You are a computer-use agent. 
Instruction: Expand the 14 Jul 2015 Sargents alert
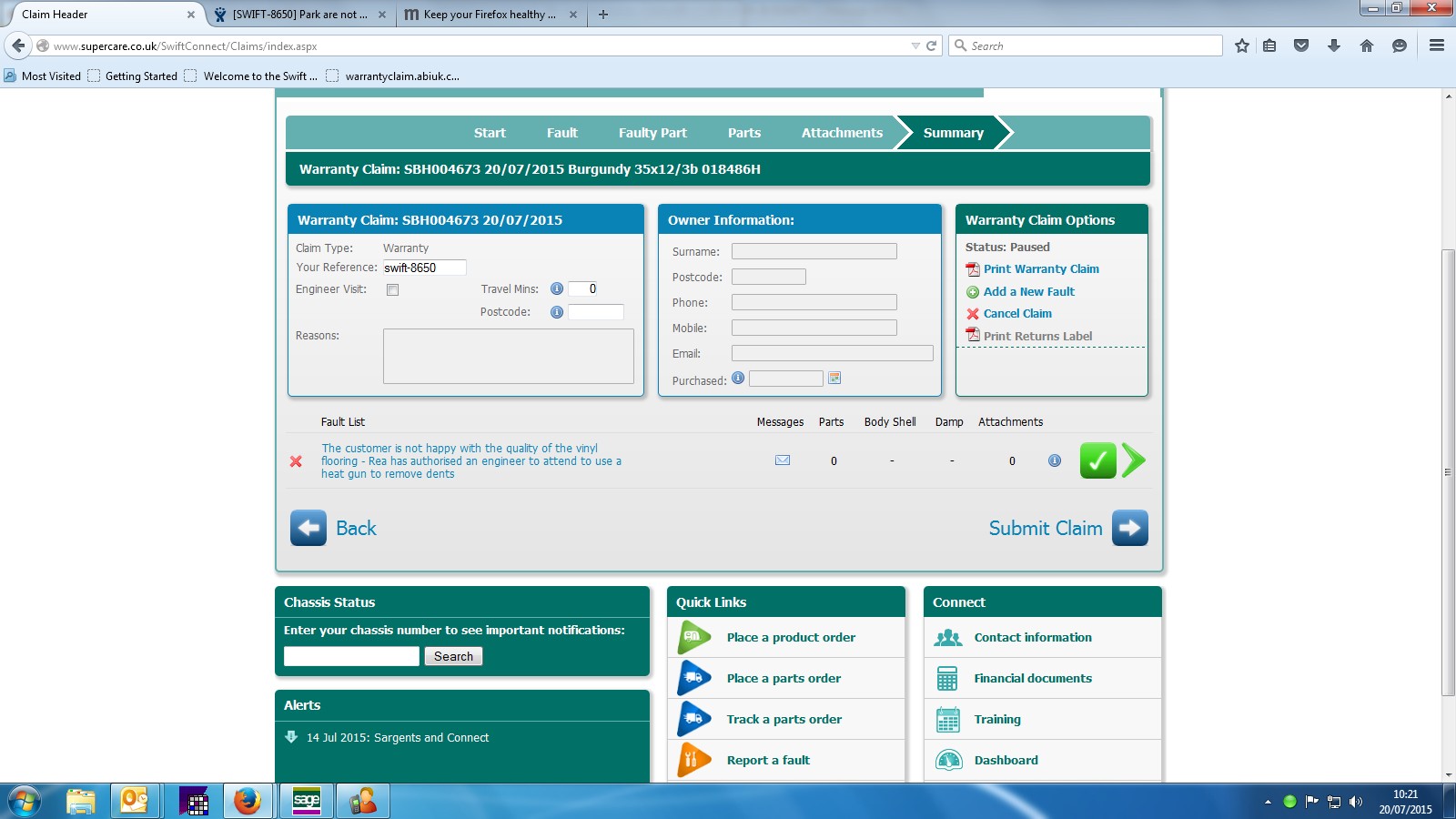(291, 737)
